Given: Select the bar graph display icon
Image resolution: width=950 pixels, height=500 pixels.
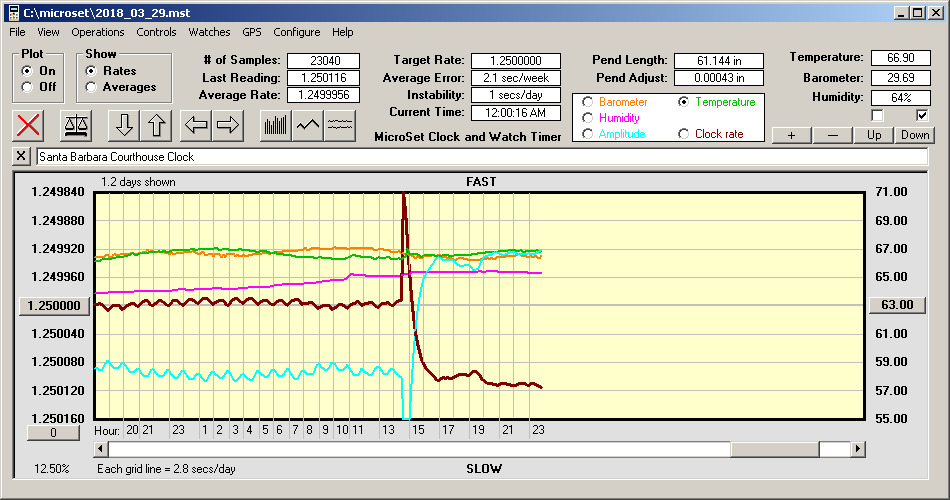Looking at the screenshot, I should click(276, 125).
